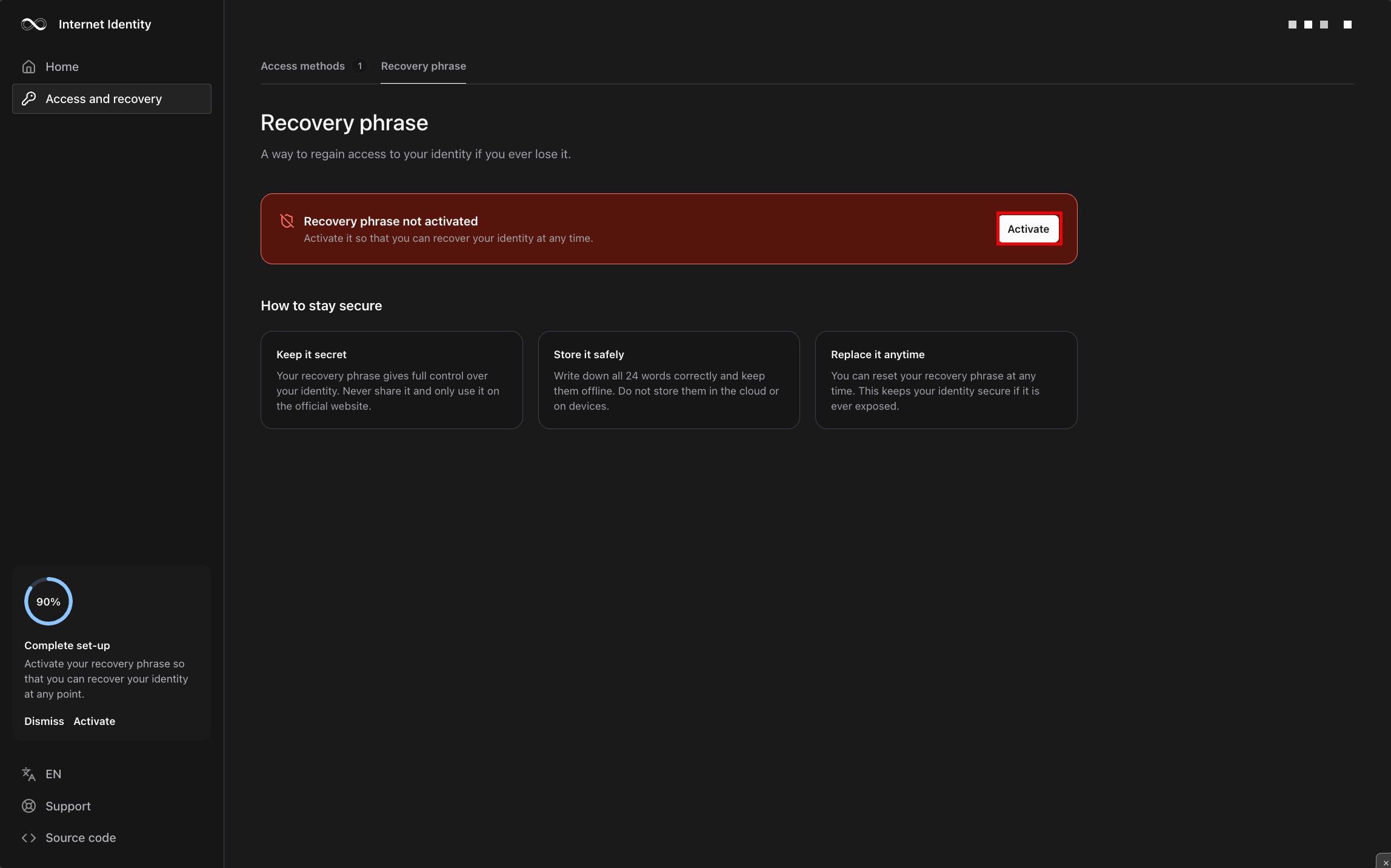Open Source code via the brackets icon
Viewport: 1391px width, 868px height.
pos(28,838)
